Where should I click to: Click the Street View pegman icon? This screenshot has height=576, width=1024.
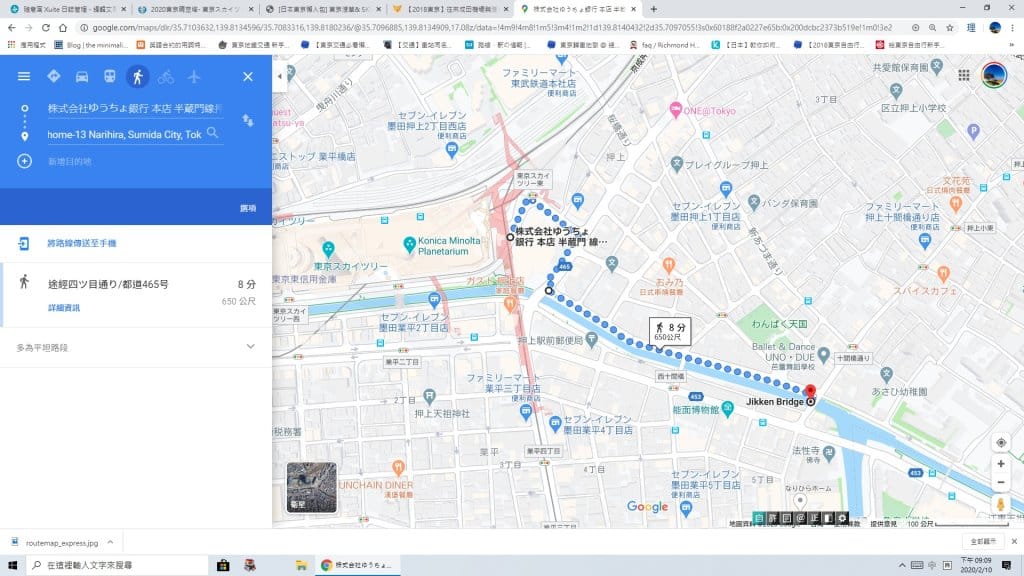1001,507
